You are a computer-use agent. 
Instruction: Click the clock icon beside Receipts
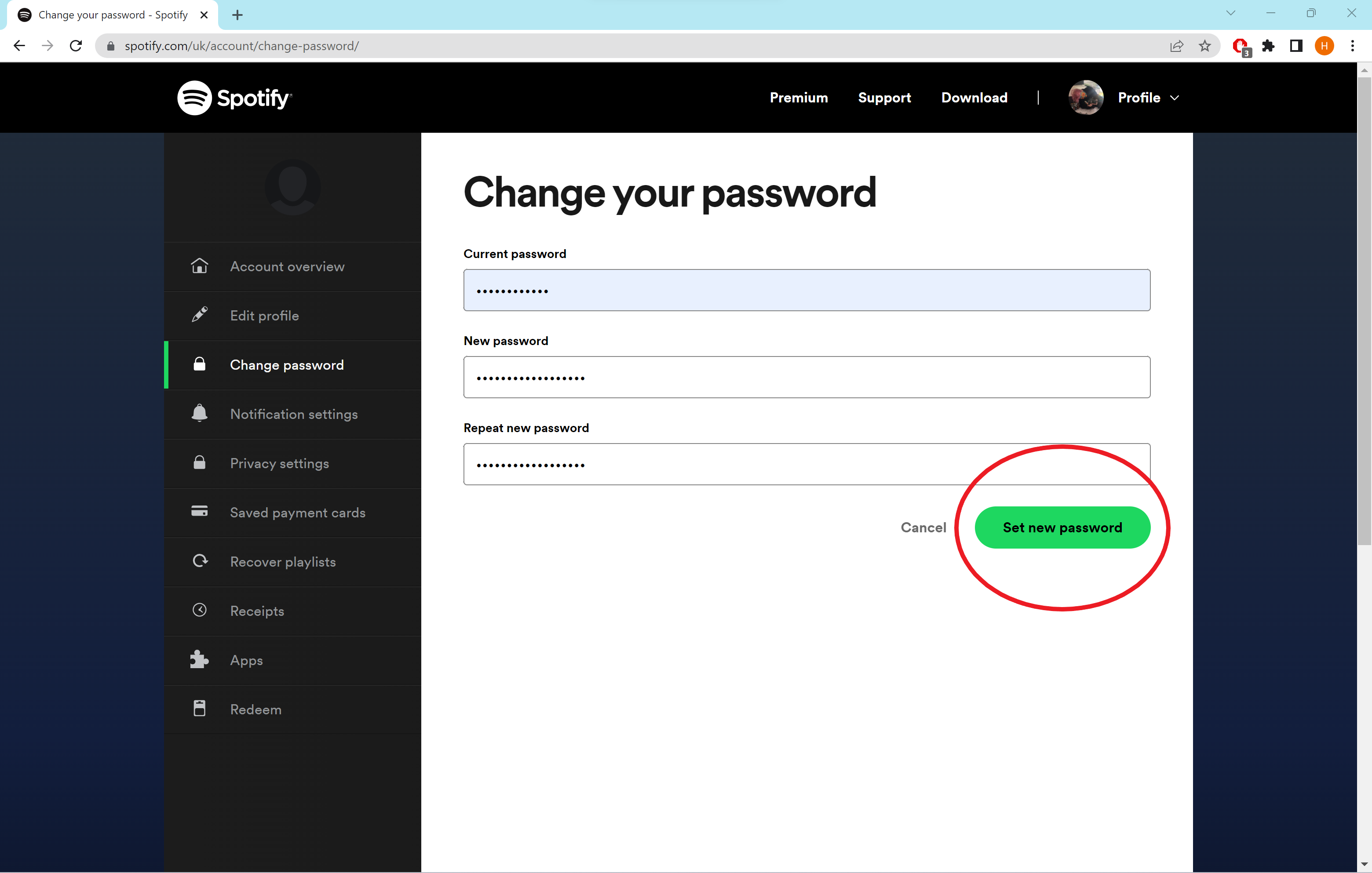tap(199, 610)
